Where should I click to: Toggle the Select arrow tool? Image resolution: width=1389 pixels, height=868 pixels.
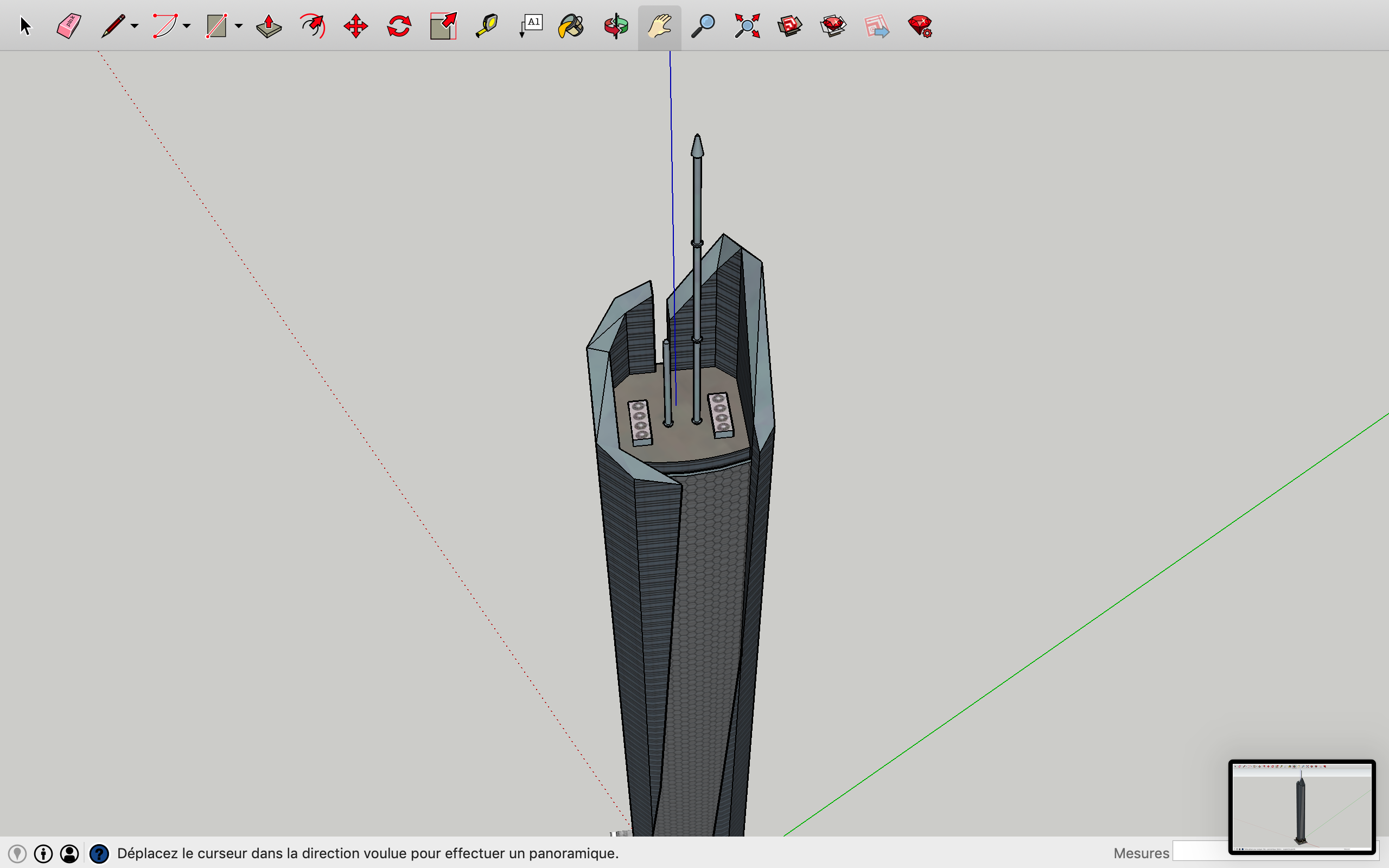[26, 25]
